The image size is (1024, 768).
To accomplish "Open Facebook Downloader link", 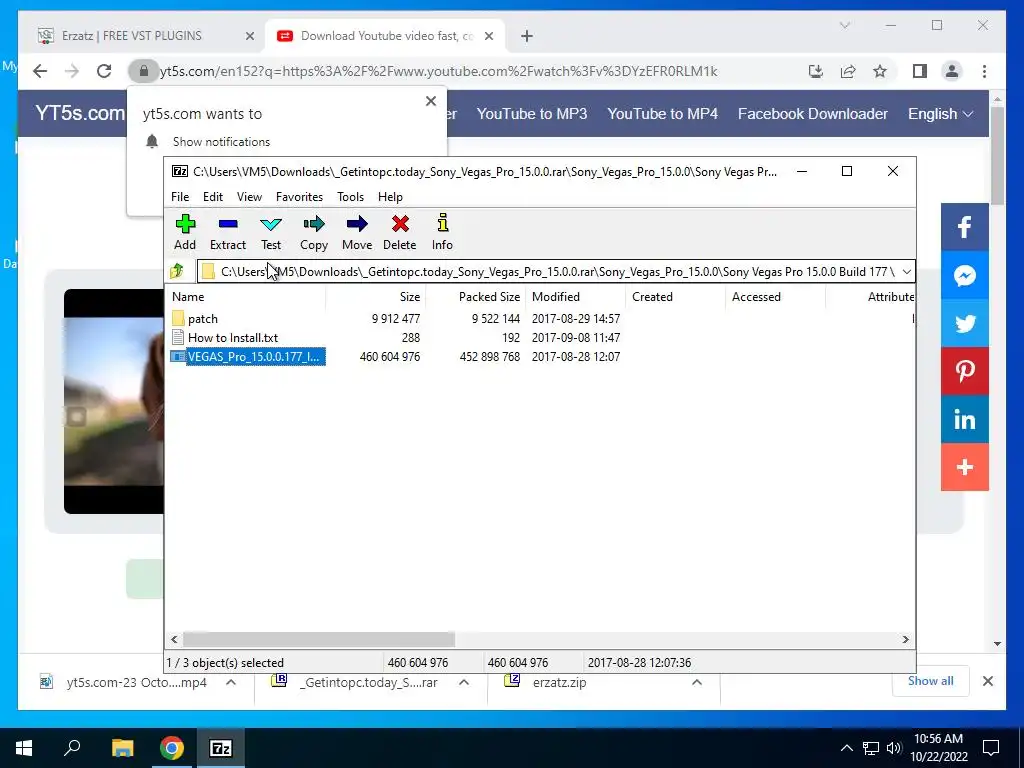I will coord(812,114).
